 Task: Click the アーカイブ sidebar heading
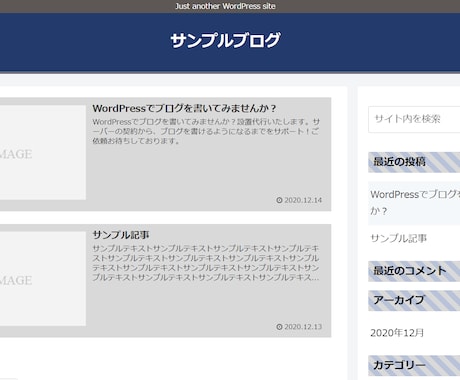[x=414, y=300]
